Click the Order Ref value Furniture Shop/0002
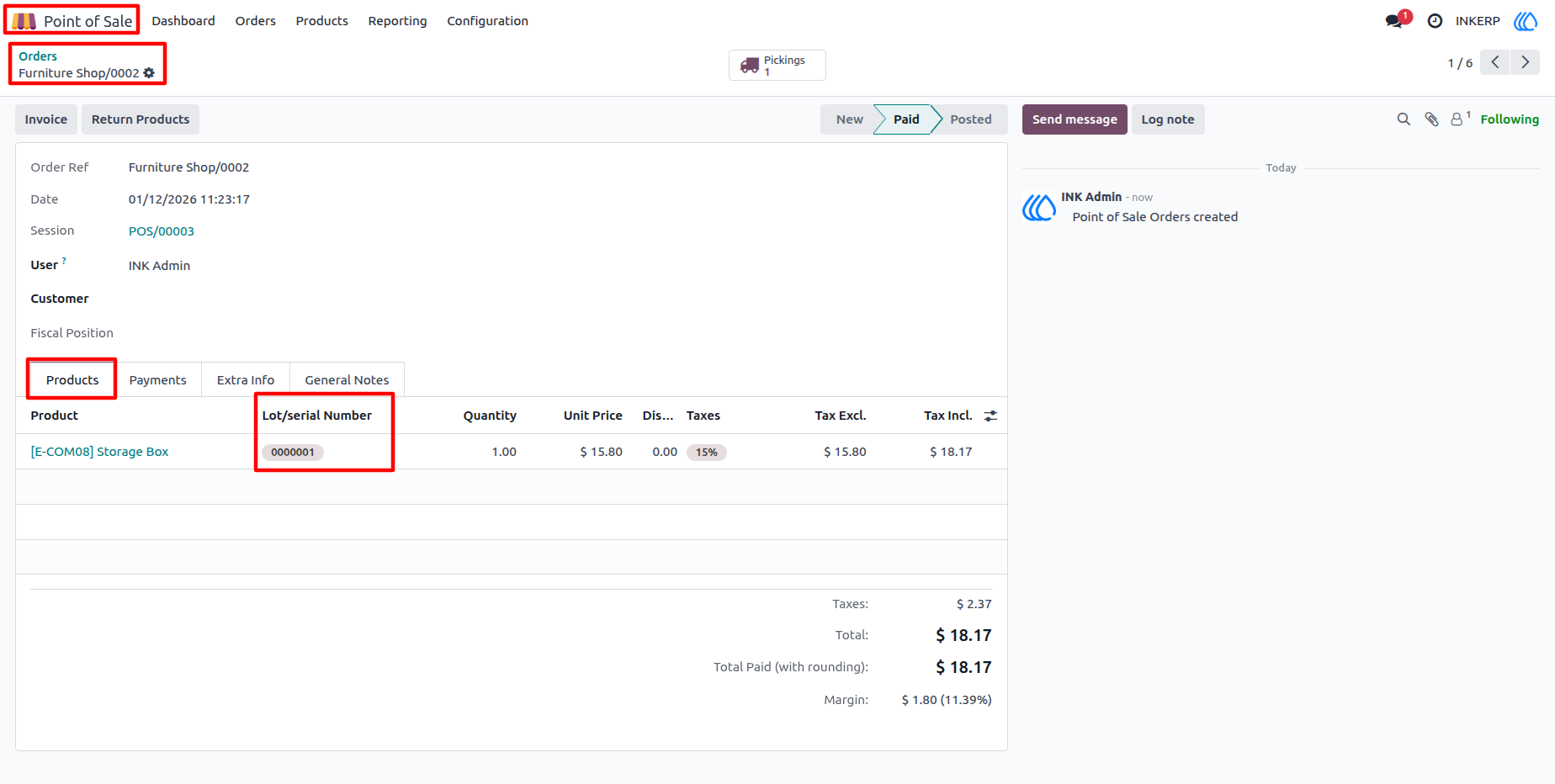The width and height of the screenshot is (1555, 784). [x=188, y=167]
